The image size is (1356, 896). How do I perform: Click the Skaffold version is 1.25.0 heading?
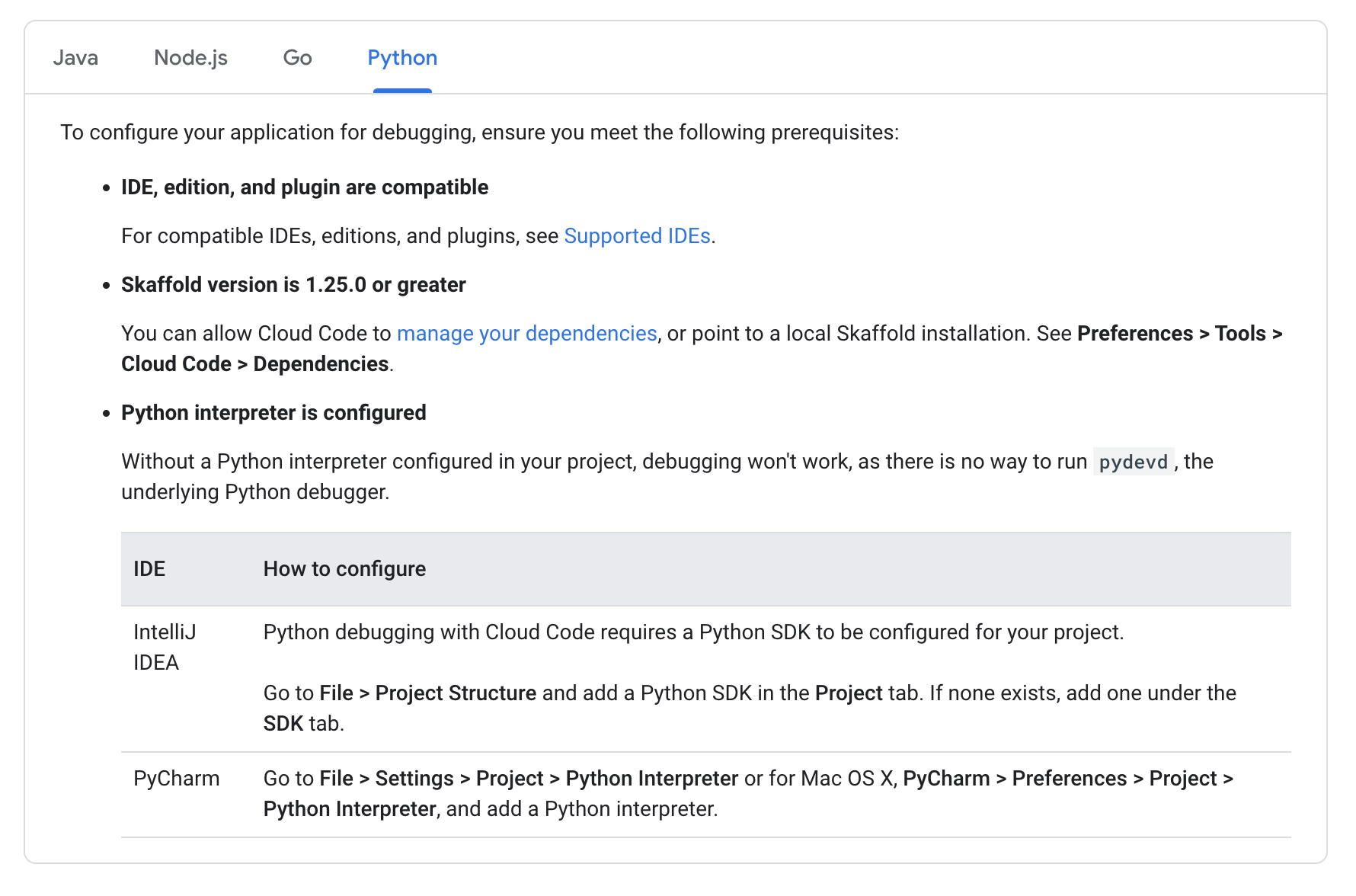coord(293,284)
